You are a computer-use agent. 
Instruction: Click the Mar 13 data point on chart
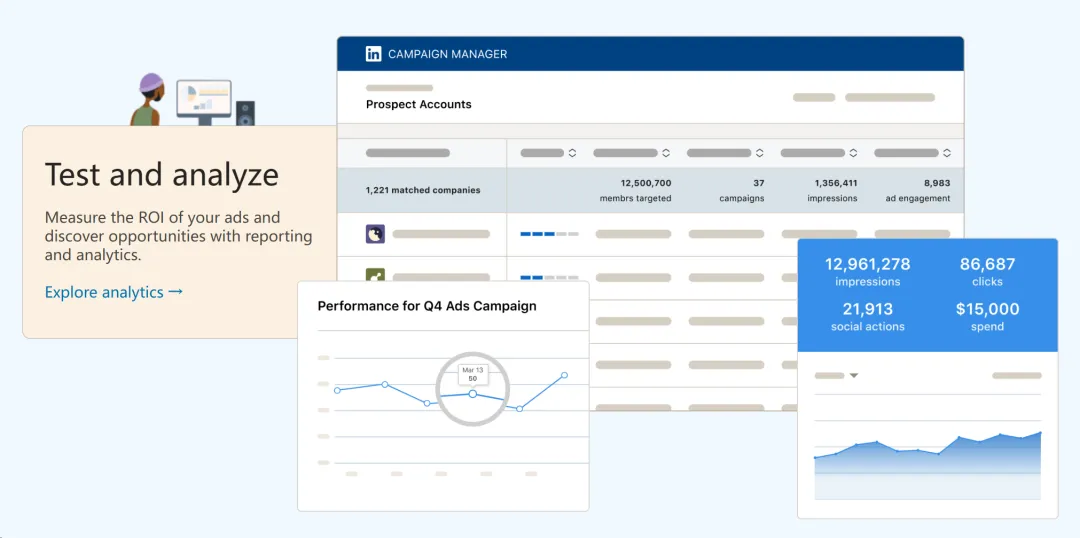click(x=473, y=394)
